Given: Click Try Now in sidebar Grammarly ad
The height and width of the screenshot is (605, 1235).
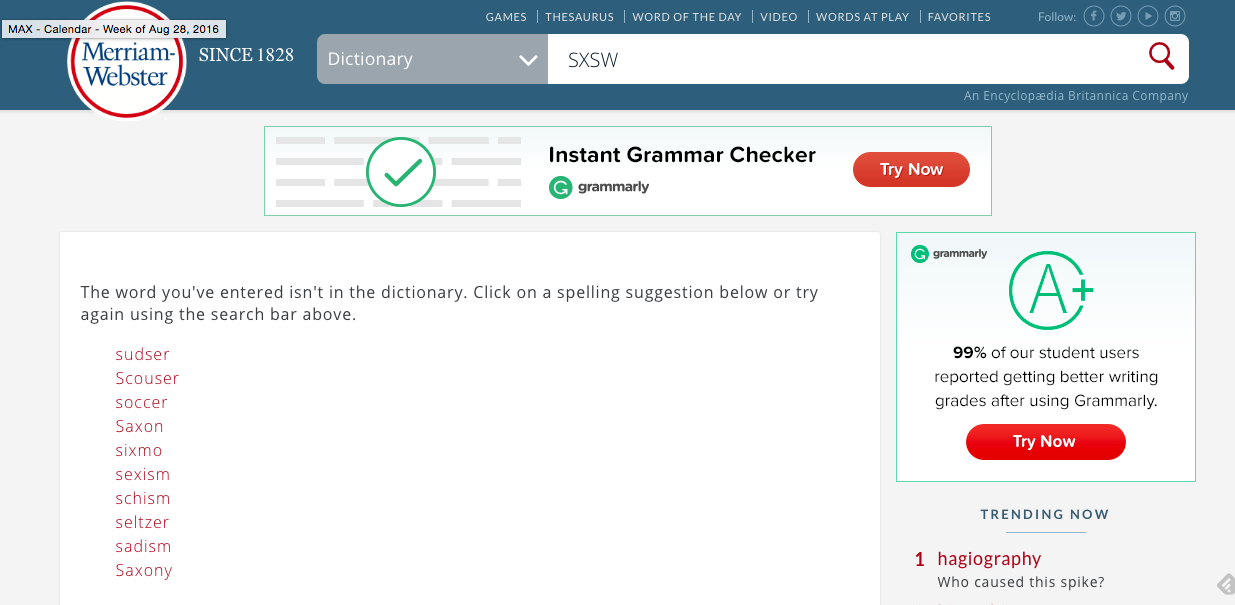Looking at the screenshot, I should (x=1045, y=441).
